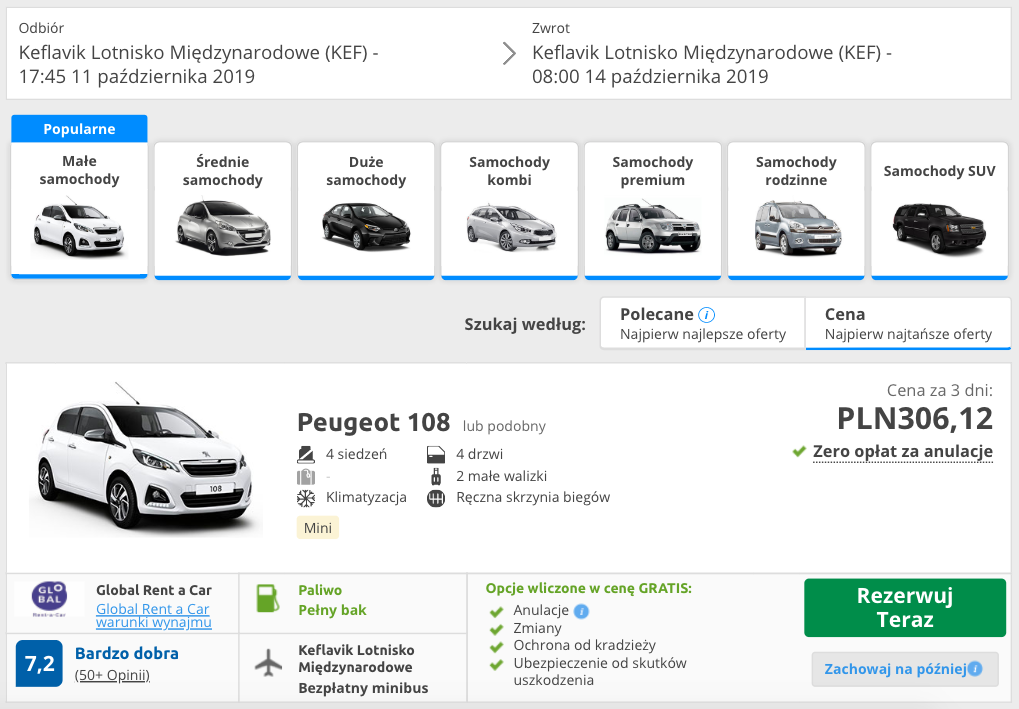
Task: Click the Odbiór pickup details text
Action: (x=199, y=53)
